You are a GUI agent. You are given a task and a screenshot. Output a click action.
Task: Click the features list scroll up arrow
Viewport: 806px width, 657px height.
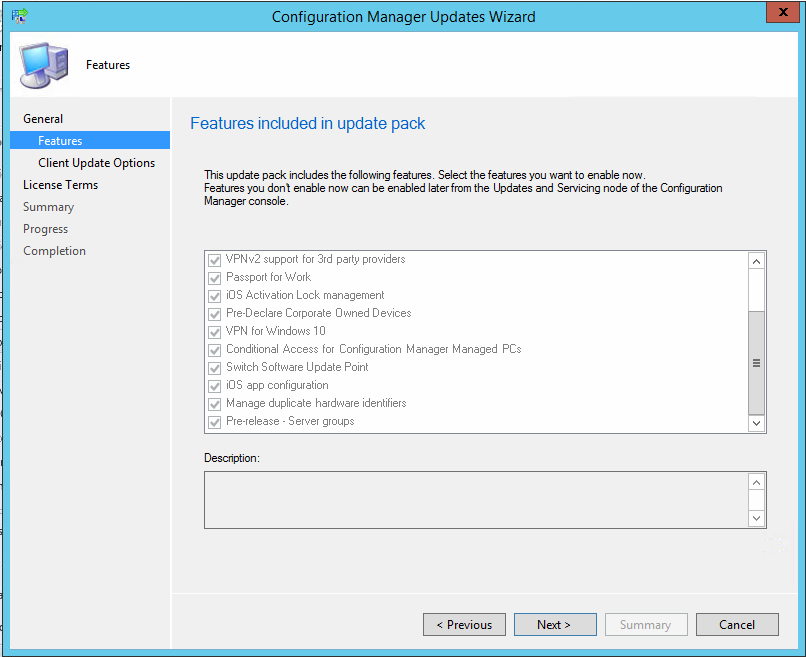[x=756, y=261]
